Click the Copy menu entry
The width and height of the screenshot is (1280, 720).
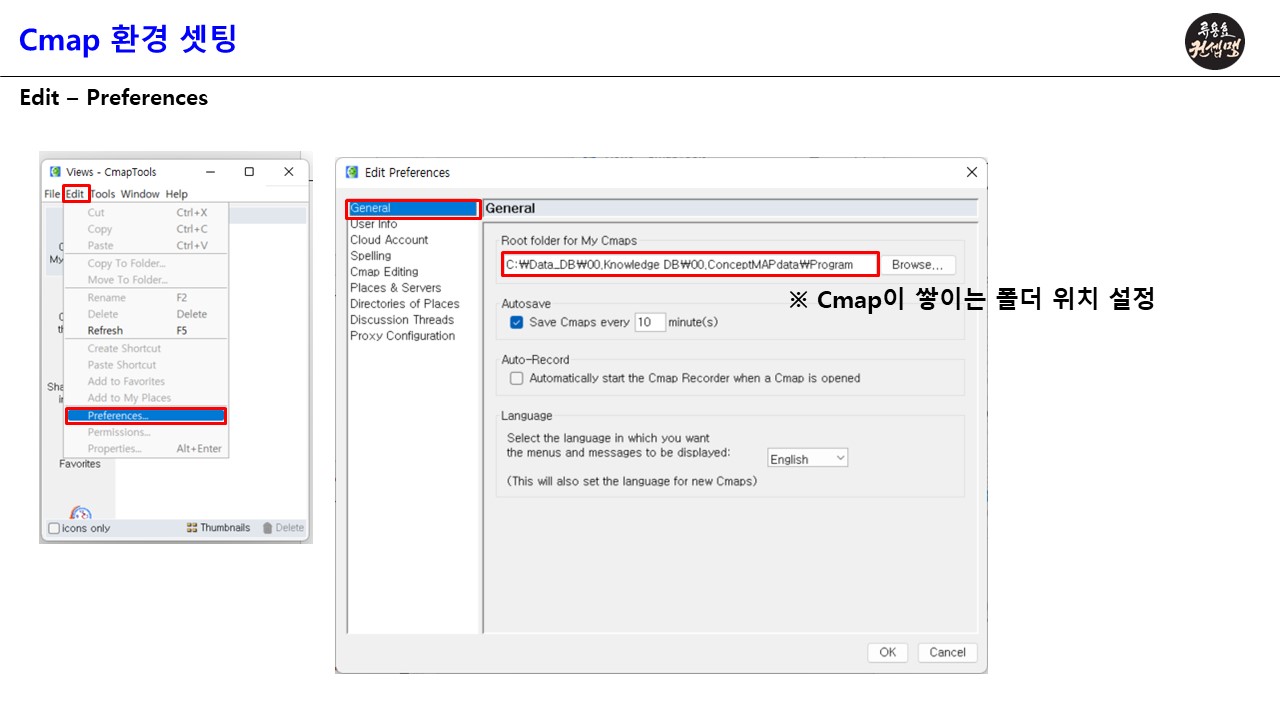[x=146, y=229]
